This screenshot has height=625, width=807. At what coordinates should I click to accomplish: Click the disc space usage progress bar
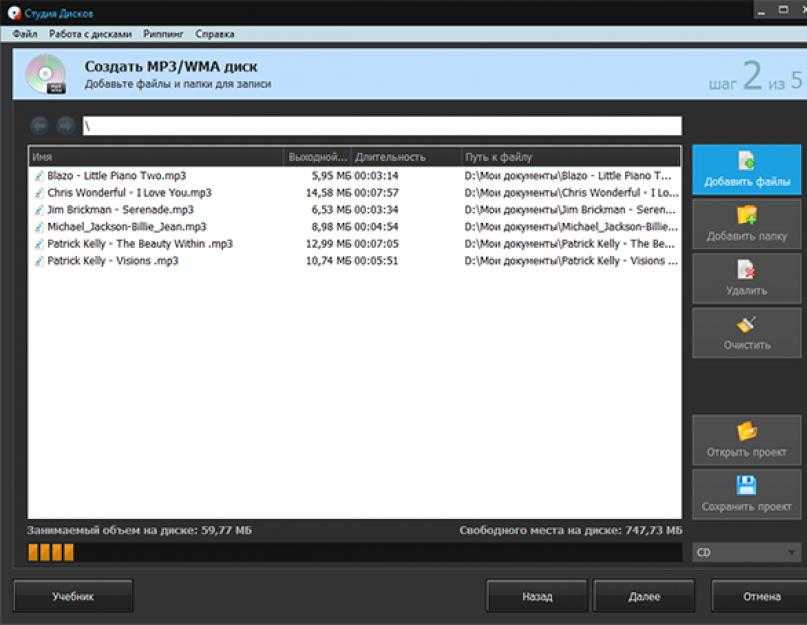tap(355, 552)
